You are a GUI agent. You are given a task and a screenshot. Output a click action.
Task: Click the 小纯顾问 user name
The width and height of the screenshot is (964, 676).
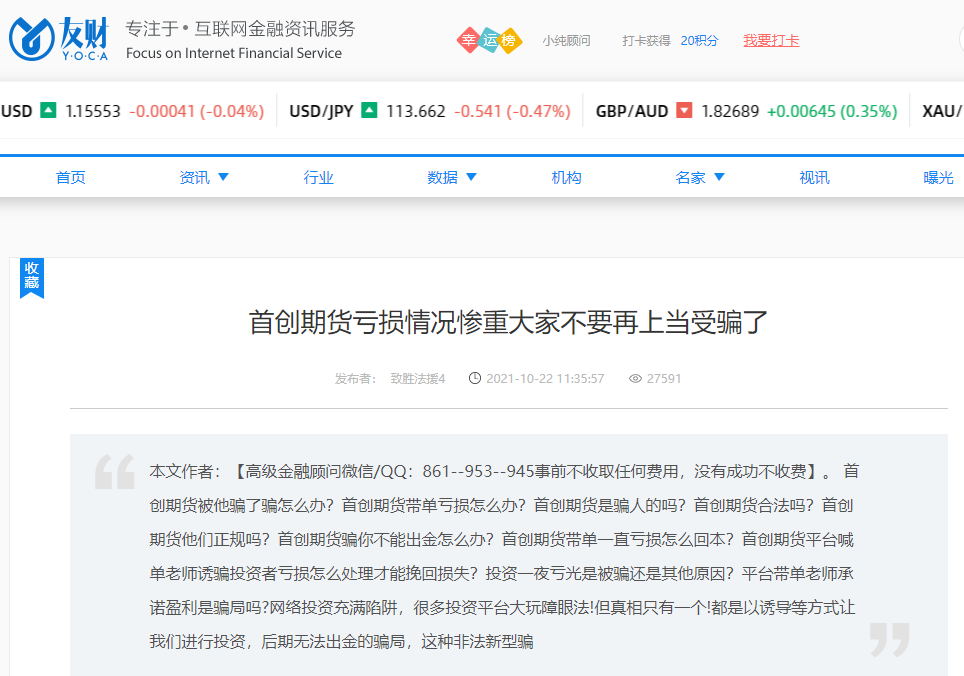(566, 41)
